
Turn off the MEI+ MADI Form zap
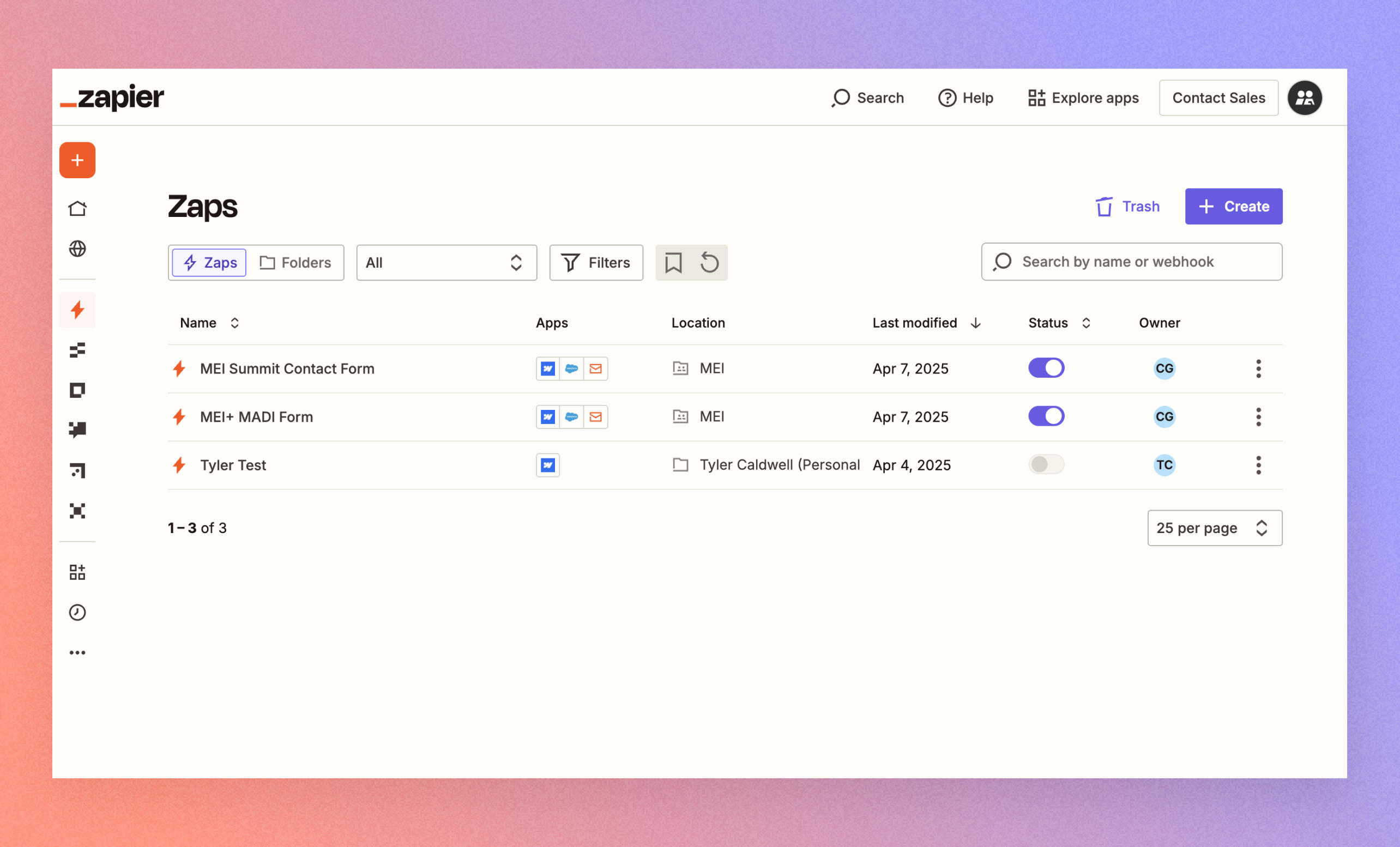1046,416
